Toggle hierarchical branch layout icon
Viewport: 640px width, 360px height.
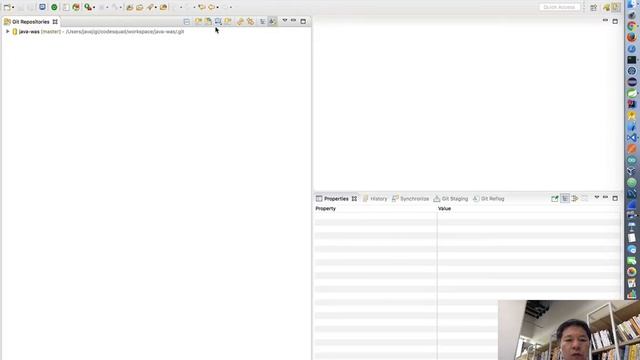click(262, 21)
